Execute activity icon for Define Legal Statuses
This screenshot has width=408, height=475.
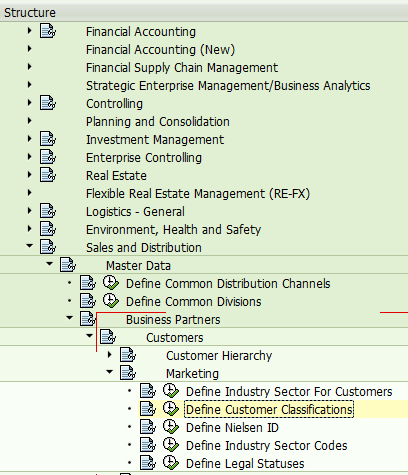coord(171,463)
